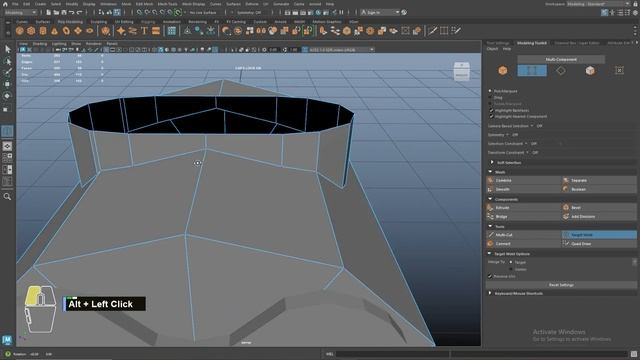Click the magnifier search icon in left sidebar
This screenshot has height=360, width=640.
point(7,197)
